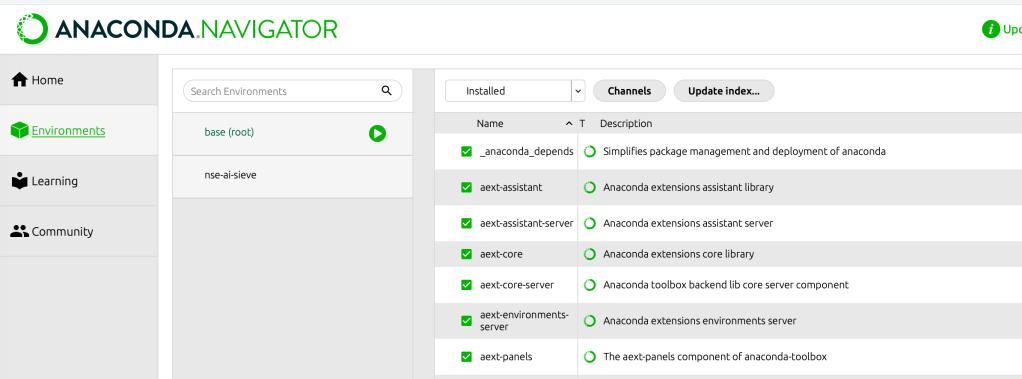Open the Home tab
Screen dimensions: 1022x379
coord(79,80)
